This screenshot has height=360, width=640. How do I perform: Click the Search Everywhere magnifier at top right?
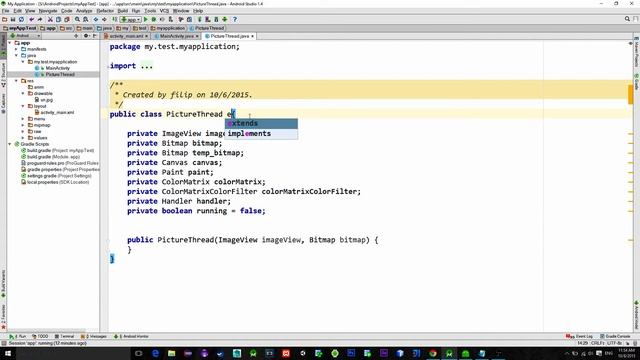(627, 19)
